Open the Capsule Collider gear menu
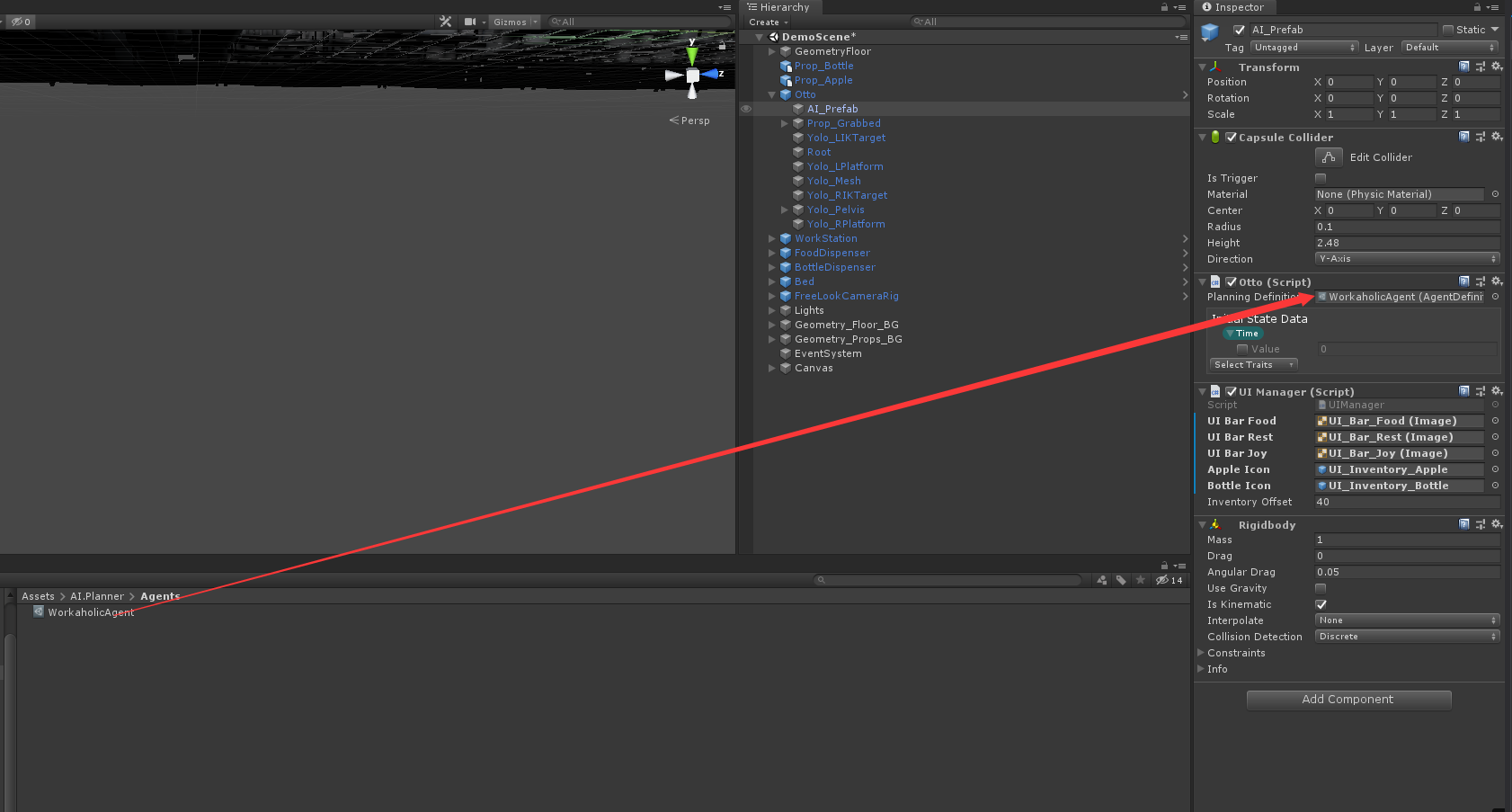Viewport: 1512px width, 812px height. [1496, 137]
